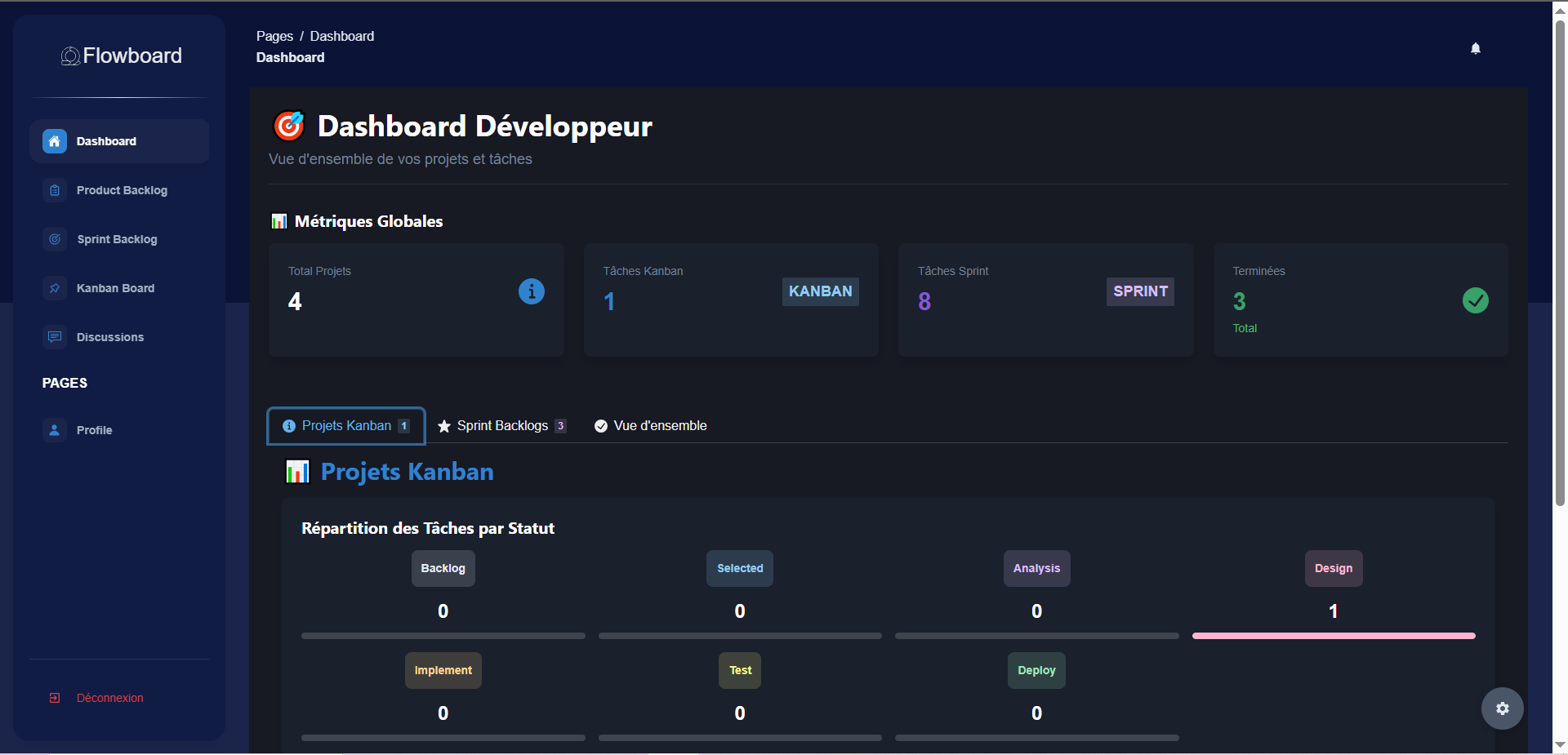1568x755 pixels.
Task: Click the scroll-down arrow of scrollbar
Action: pos(1560,744)
